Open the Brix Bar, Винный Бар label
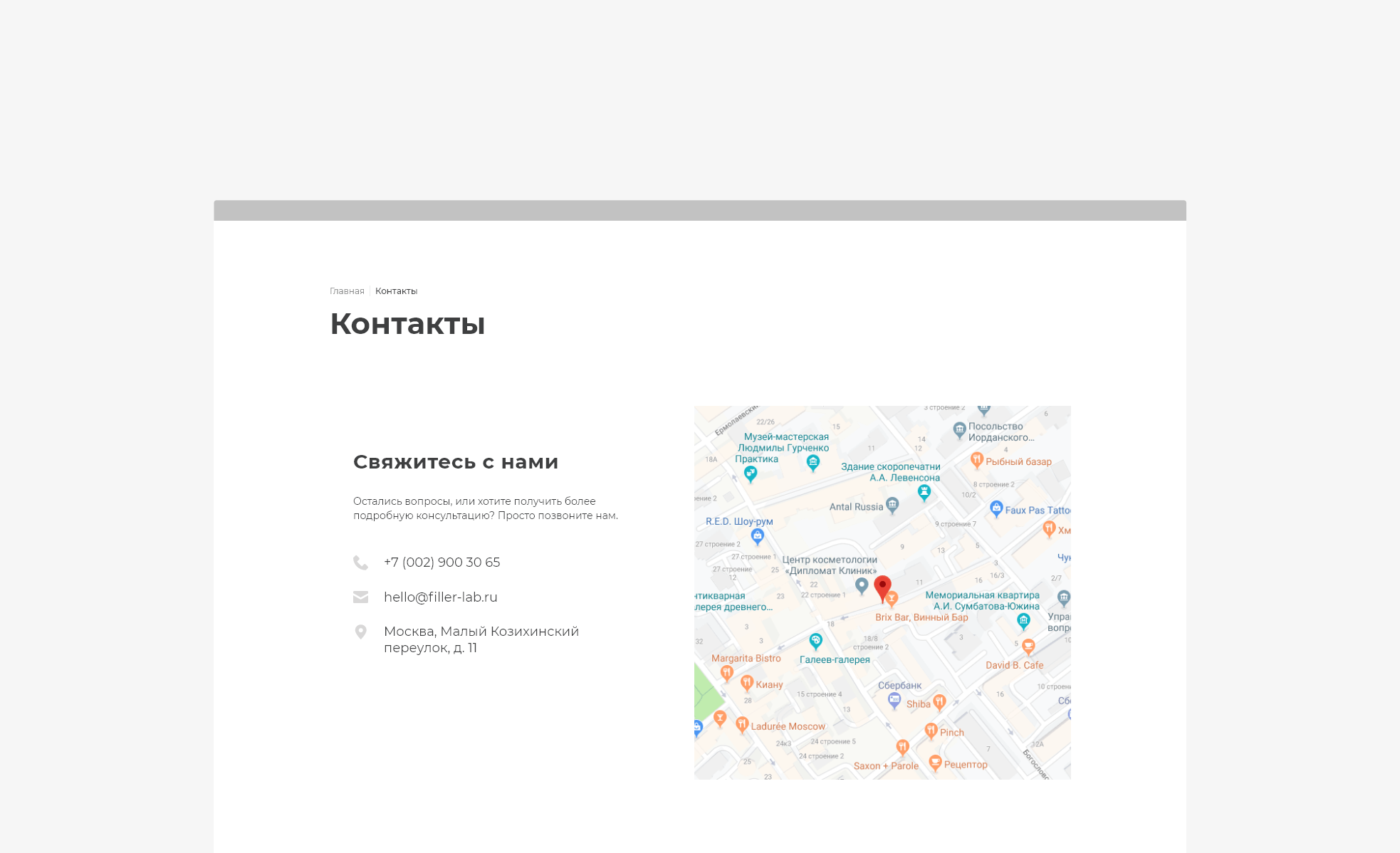1400x853 pixels. pos(921,617)
